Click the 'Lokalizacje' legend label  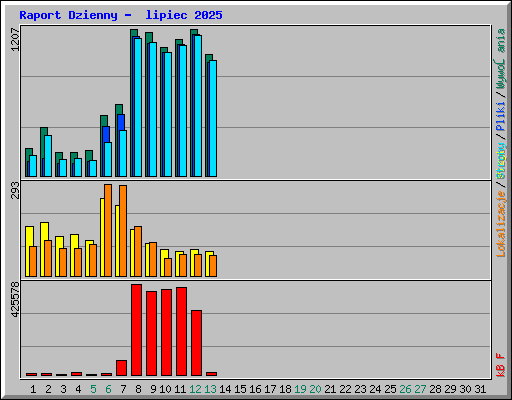coord(501,224)
